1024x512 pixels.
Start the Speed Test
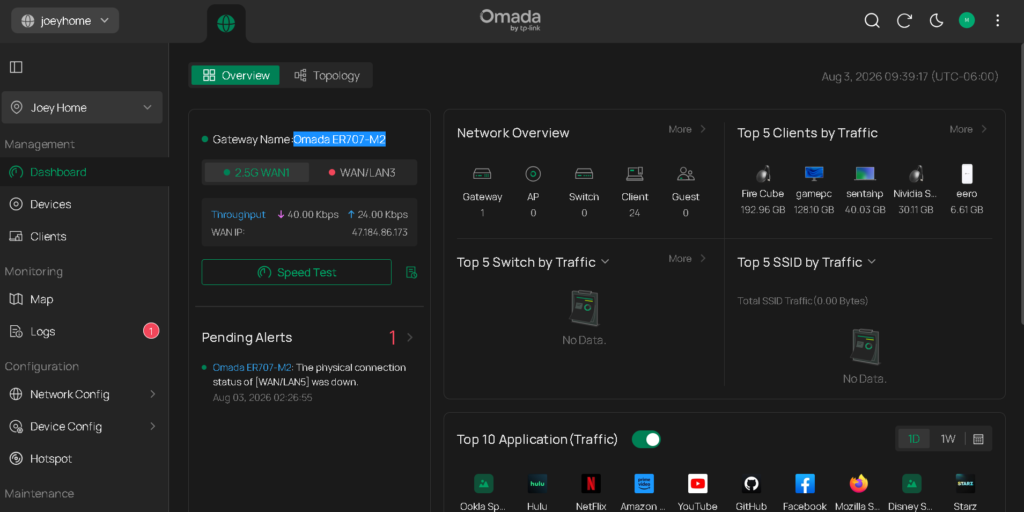(x=296, y=272)
